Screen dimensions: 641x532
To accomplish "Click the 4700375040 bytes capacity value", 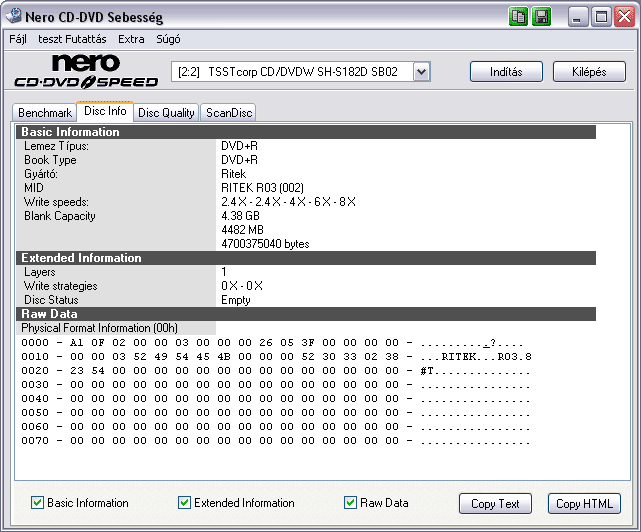I will 265,244.
